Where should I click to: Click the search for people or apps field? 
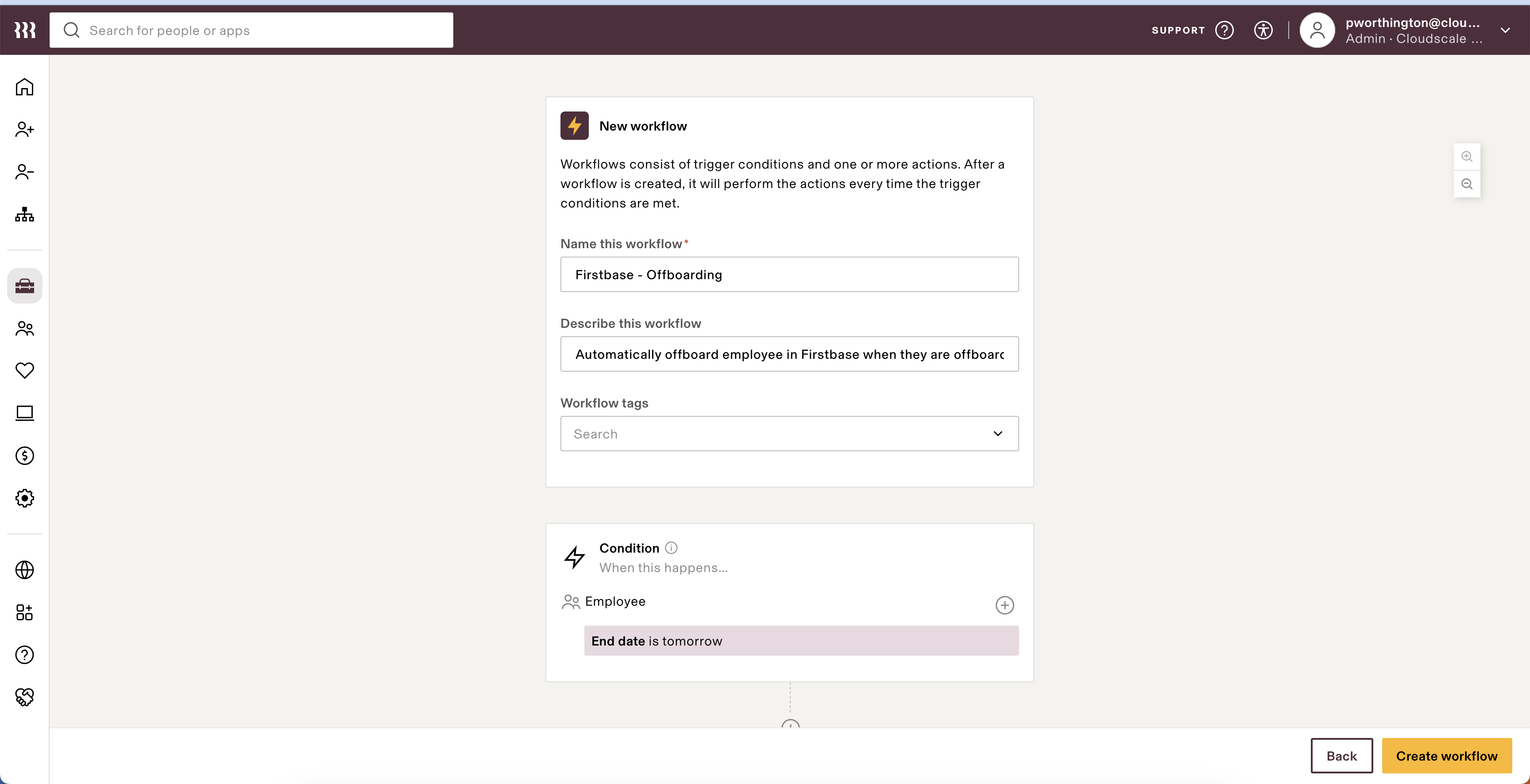252,30
